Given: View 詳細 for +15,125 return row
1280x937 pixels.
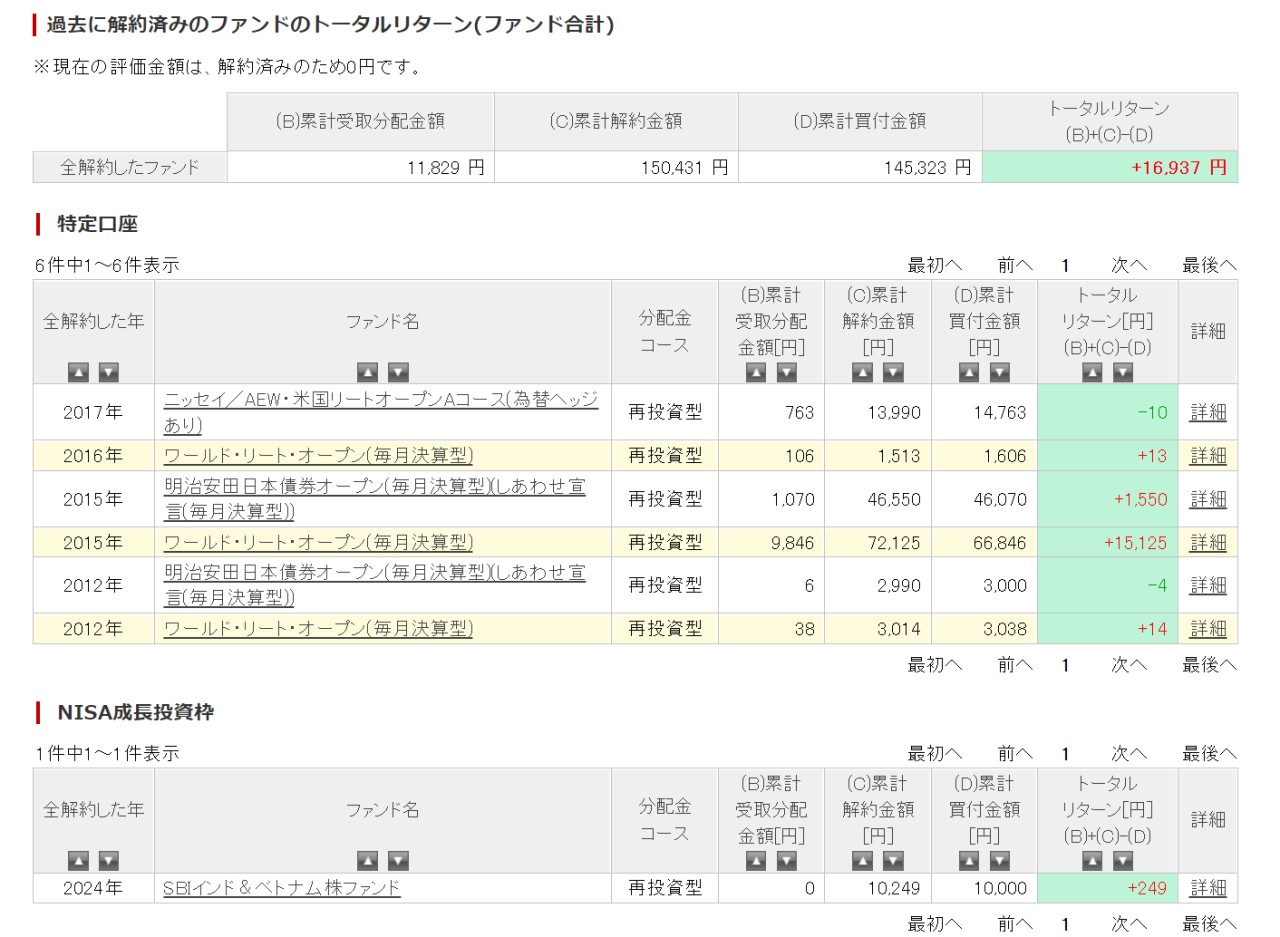Looking at the screenshot, I should click(1207, 542).
